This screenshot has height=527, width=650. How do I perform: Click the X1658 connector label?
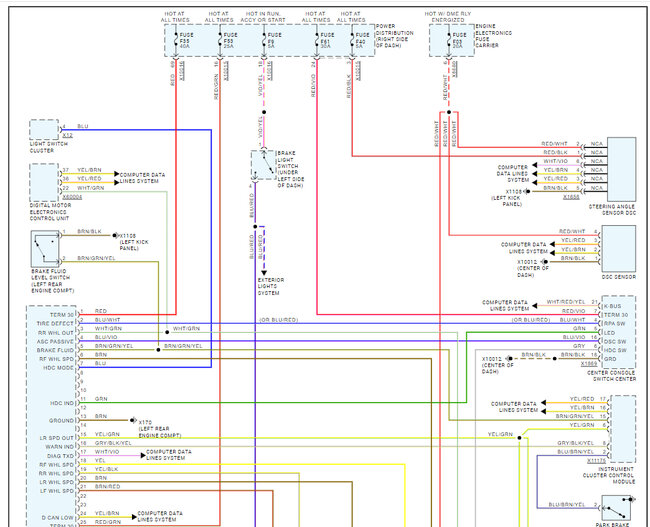[x=571, y=197]
